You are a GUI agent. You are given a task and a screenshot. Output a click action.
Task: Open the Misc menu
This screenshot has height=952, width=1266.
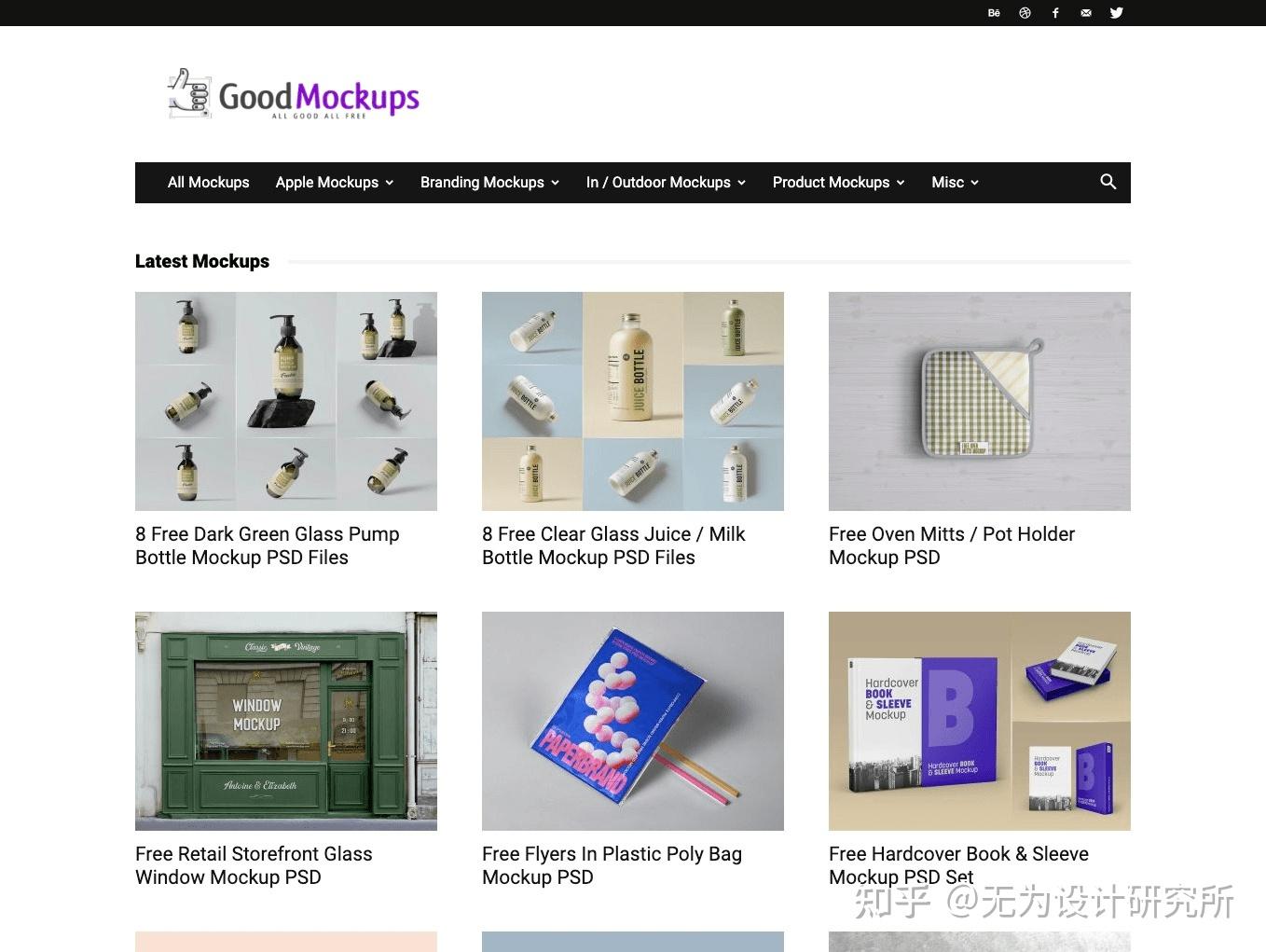point(955,183)
